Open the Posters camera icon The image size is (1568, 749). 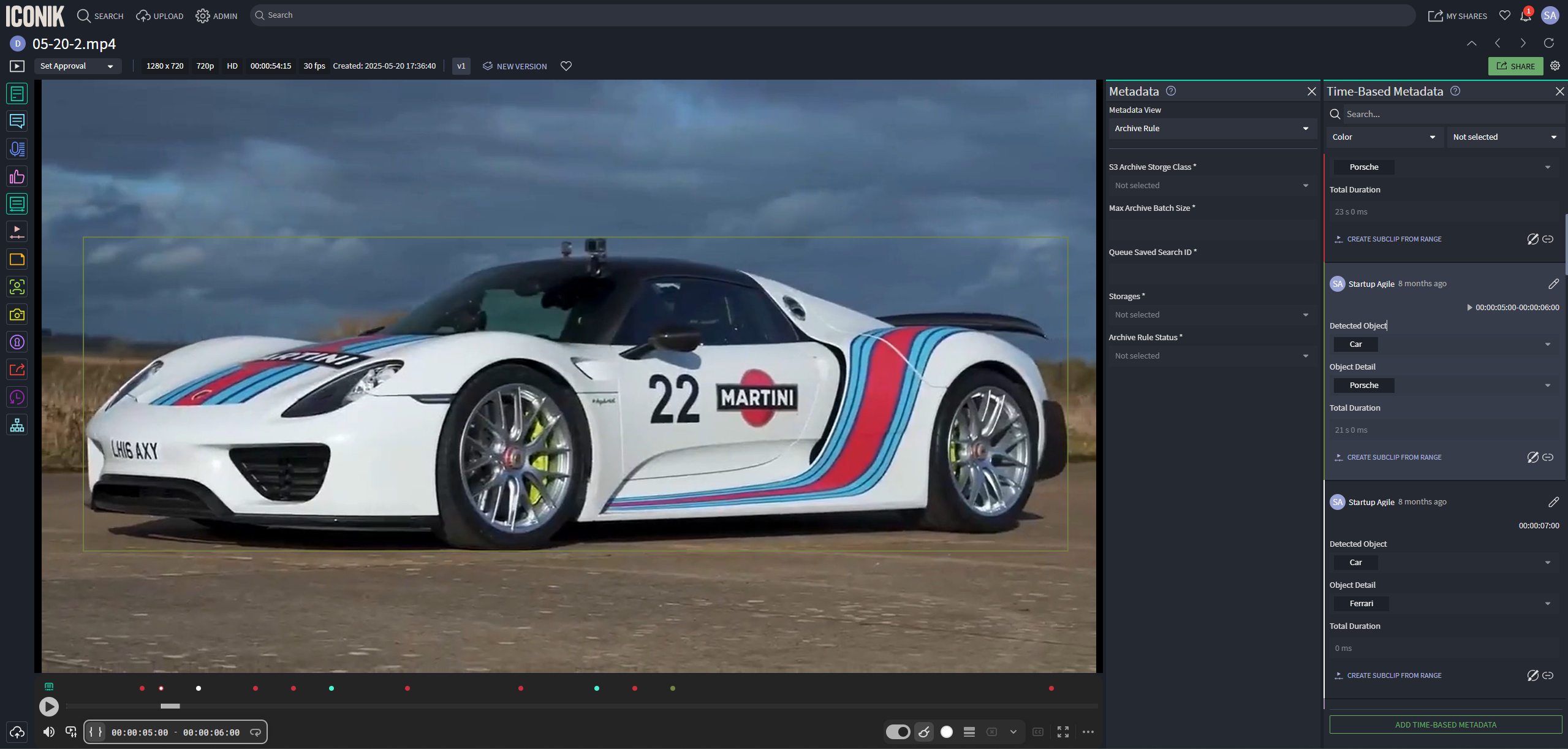pyautogui.click(x=17, y=314)
